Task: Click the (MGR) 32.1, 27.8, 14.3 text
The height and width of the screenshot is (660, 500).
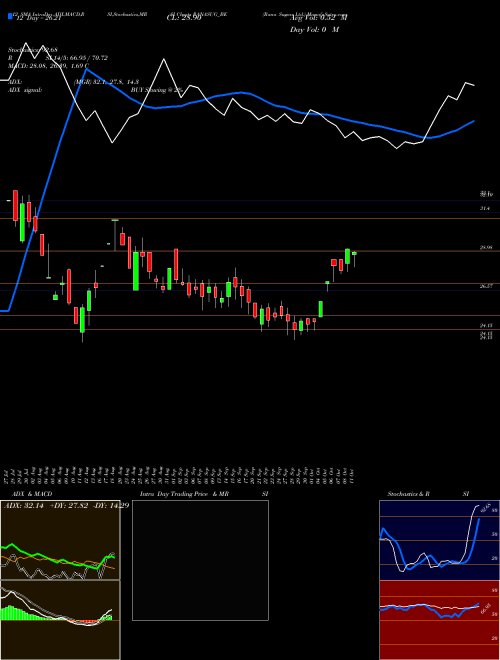Action: (x=106, y=82)
